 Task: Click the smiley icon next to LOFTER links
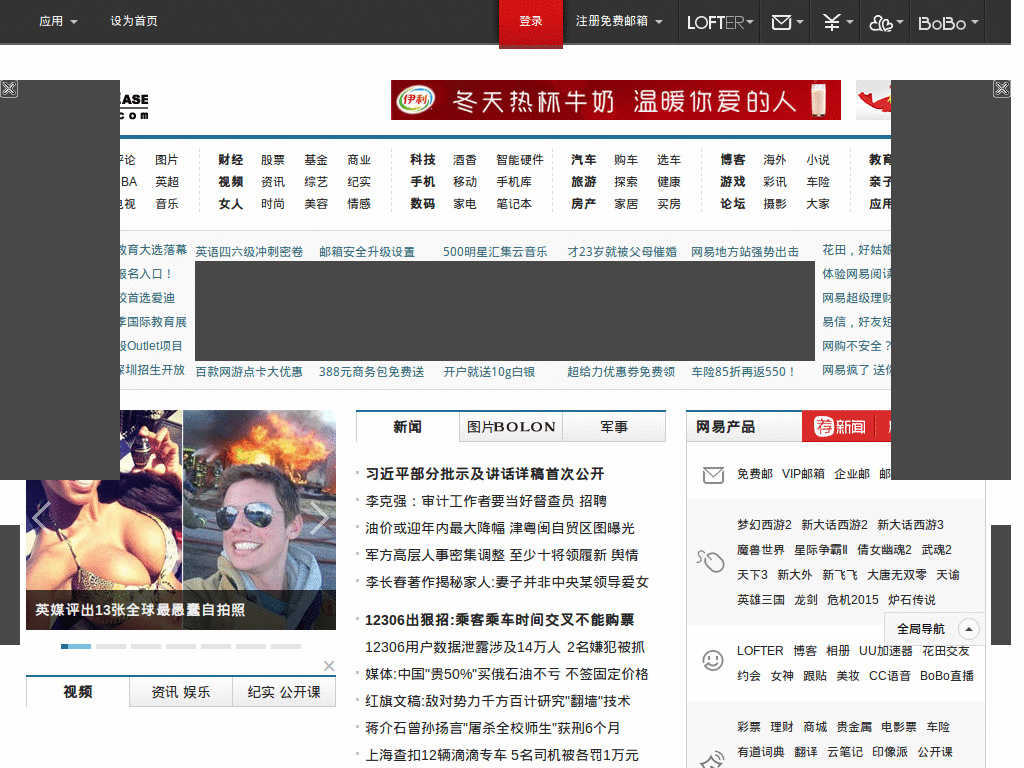point(711,661)
